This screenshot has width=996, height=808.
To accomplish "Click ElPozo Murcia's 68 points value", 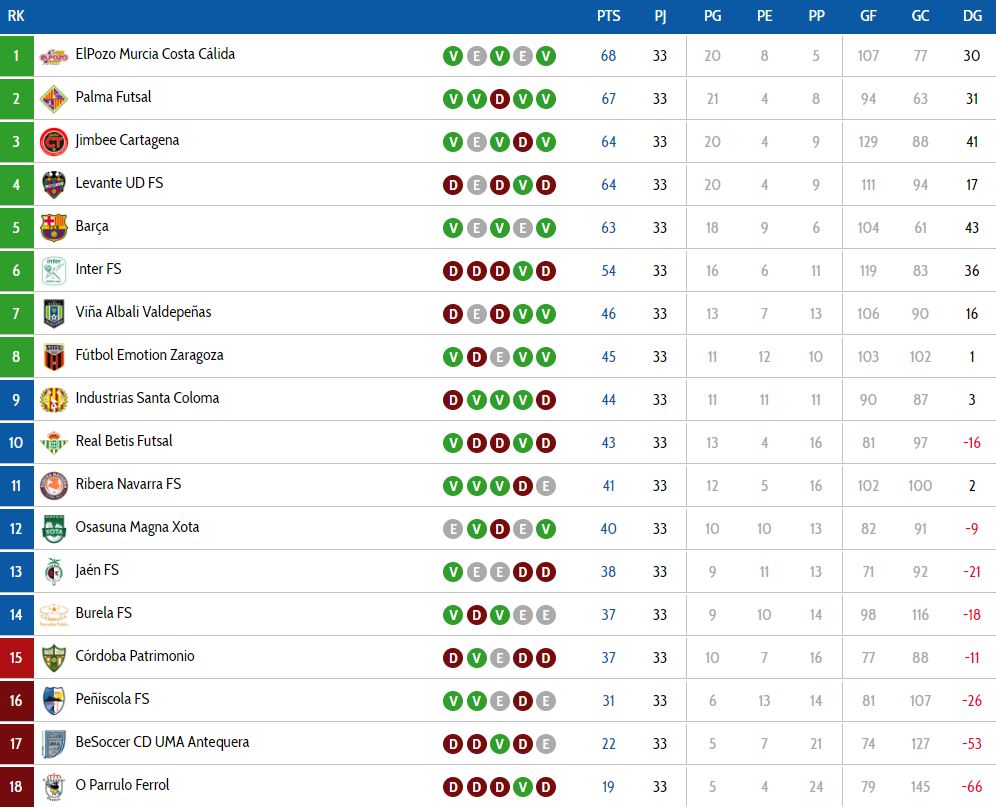I will (609, 56).
